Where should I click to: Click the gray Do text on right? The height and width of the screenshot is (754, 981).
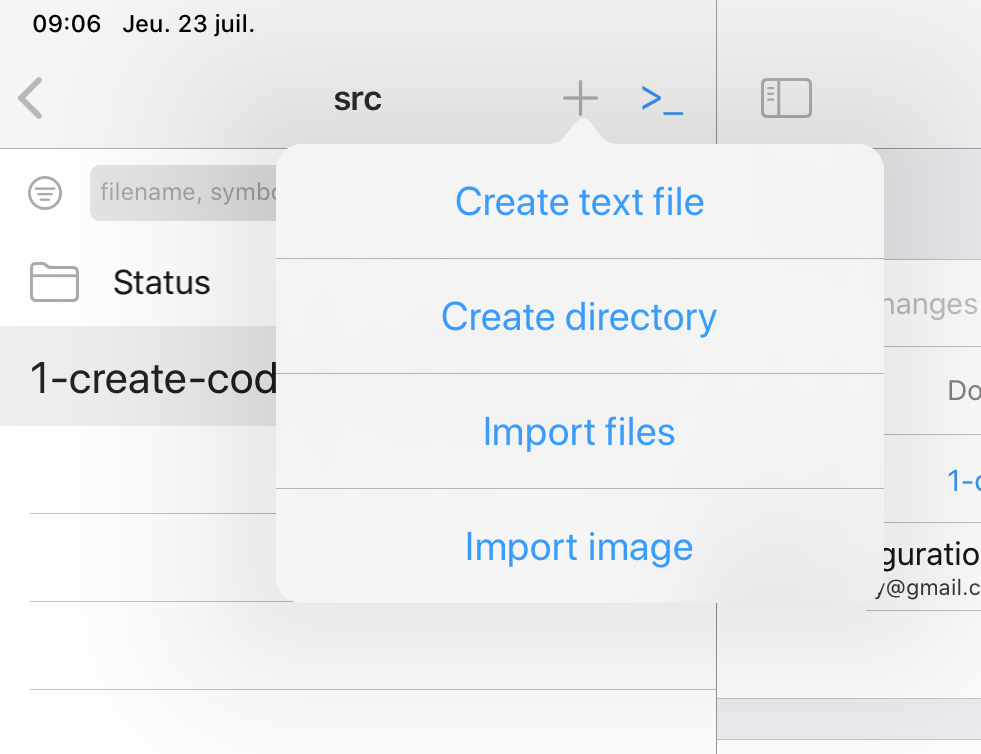click(x=963, y=391)
